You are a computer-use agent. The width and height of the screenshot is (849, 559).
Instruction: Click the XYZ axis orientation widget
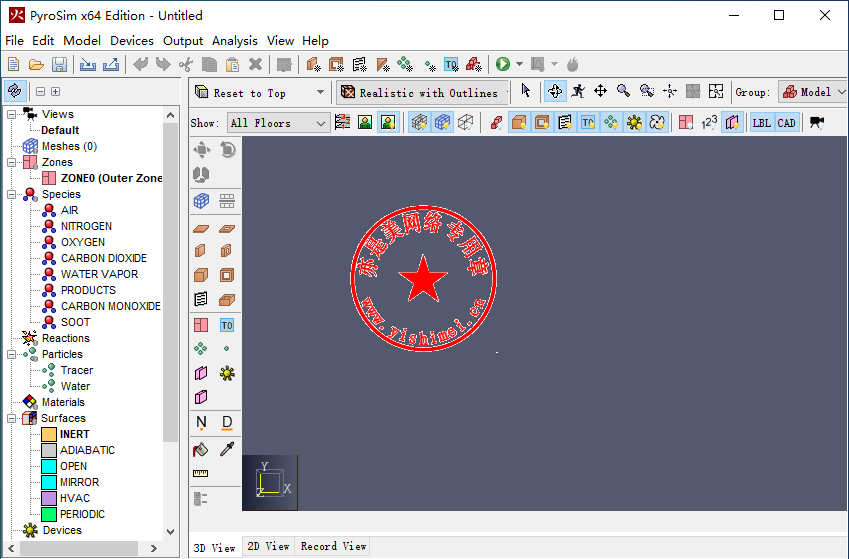tap(270, 483)
